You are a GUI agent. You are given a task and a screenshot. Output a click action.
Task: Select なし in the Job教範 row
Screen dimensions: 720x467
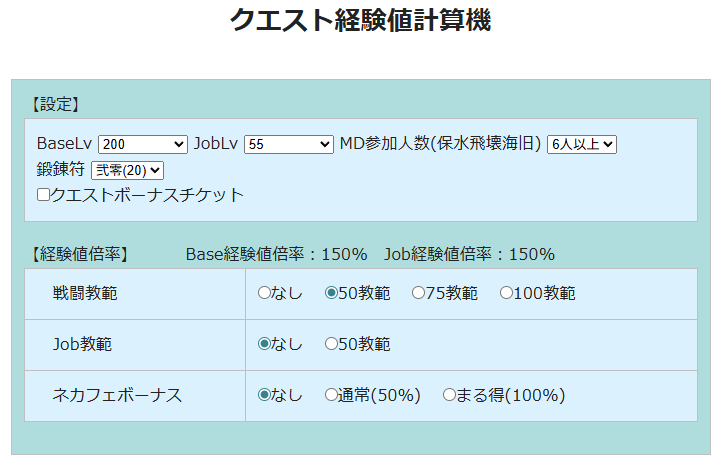[x=265, y=344]
